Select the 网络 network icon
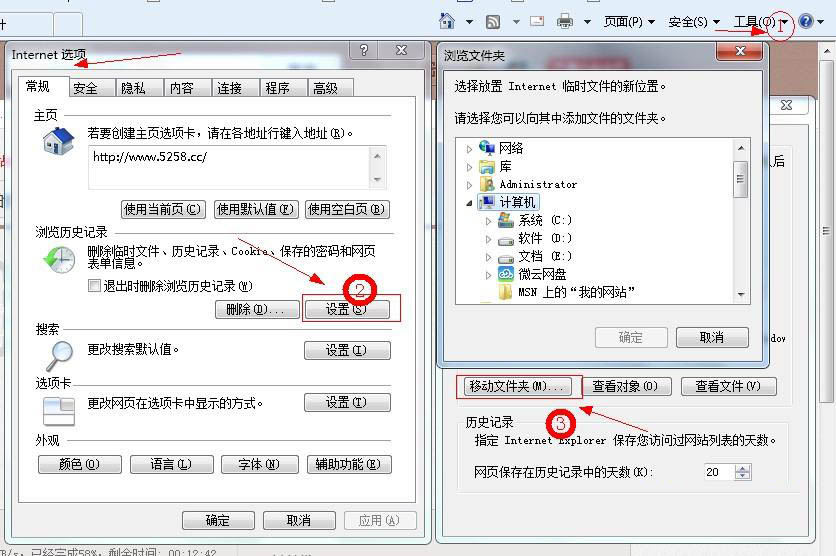Image resolution: width=836 pixels, height=556 pixels. coord(487,148)
